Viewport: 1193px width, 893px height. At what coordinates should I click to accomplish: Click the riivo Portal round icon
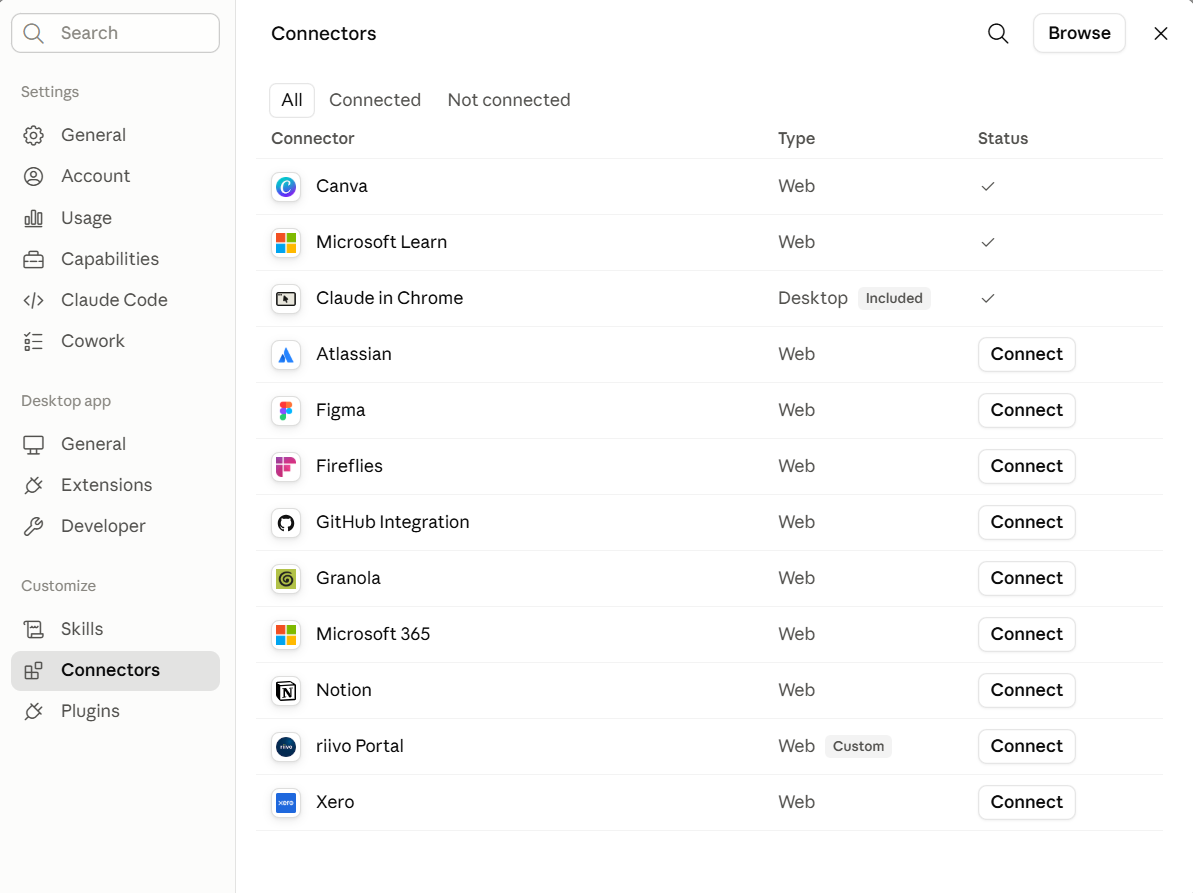[286, 747]
